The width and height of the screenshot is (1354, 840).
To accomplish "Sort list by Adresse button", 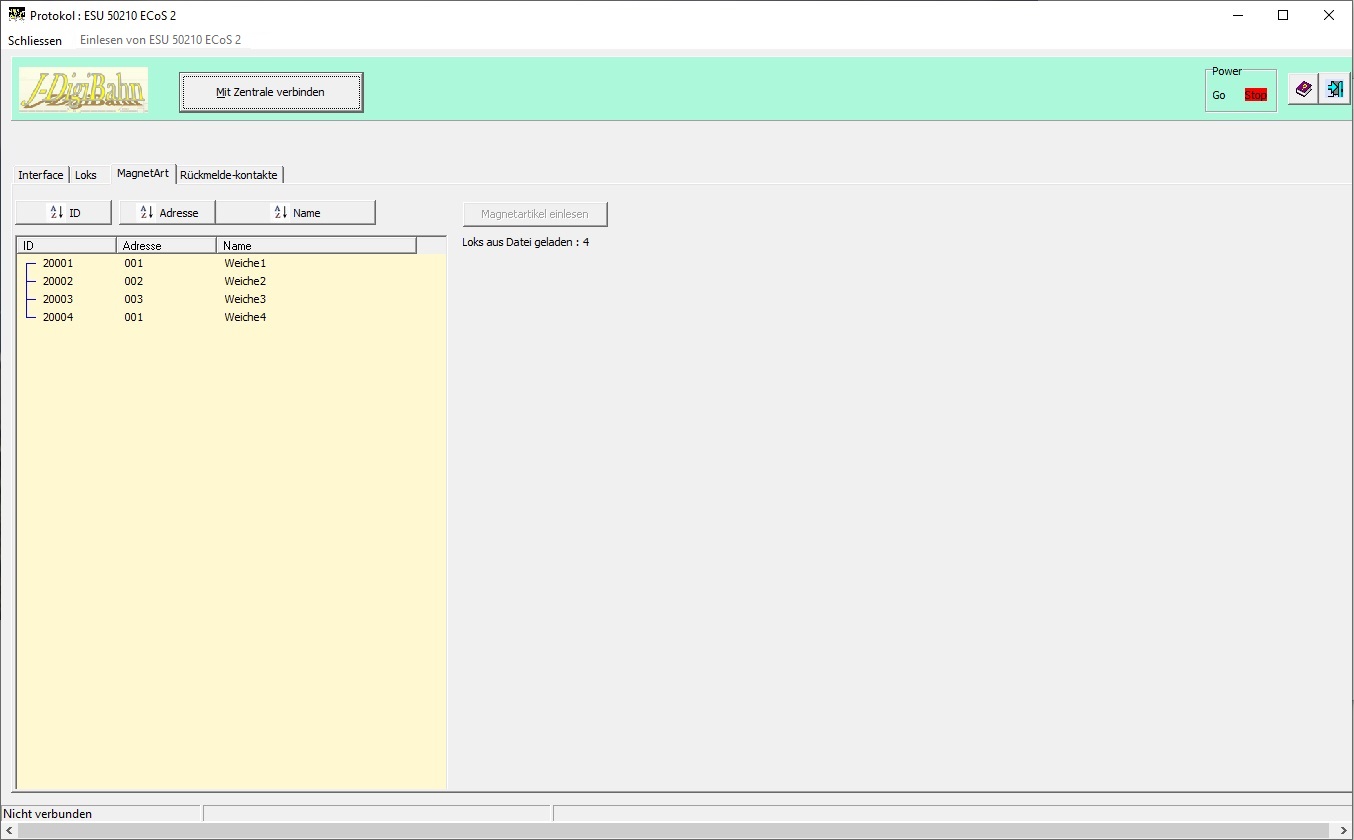I will tap(167, 212).
